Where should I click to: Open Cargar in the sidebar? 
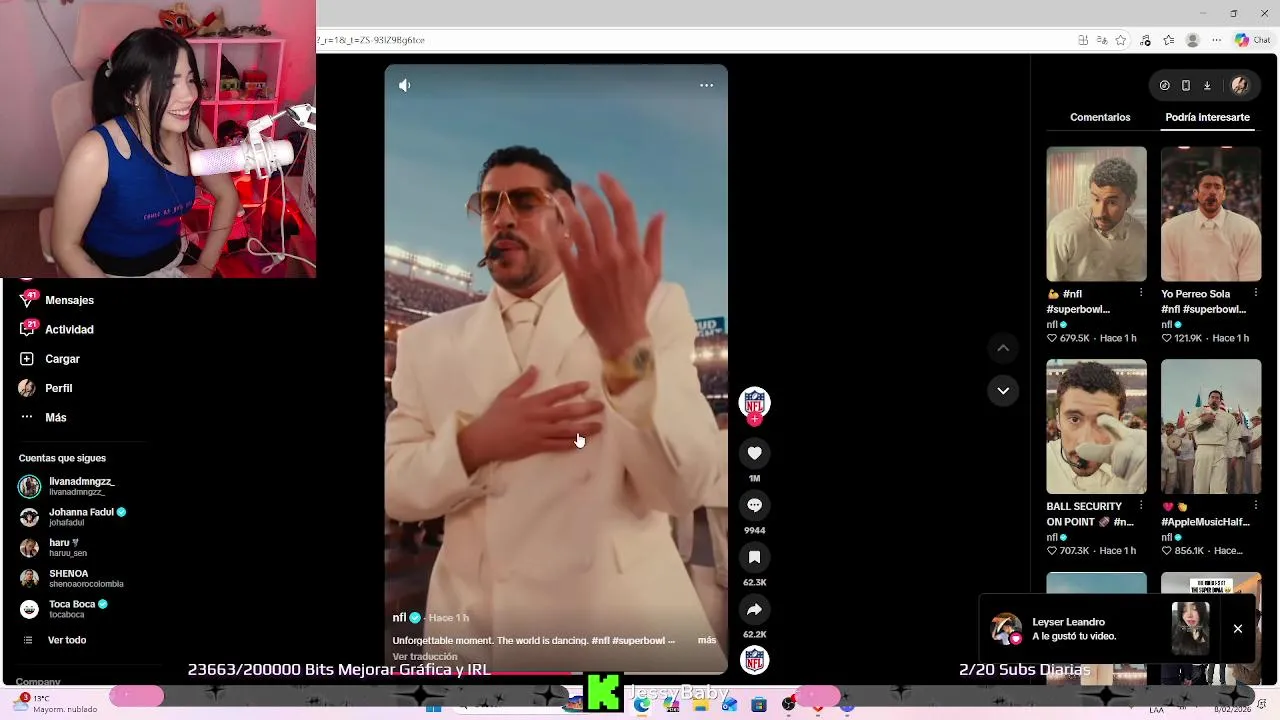[x=62, y=359]
